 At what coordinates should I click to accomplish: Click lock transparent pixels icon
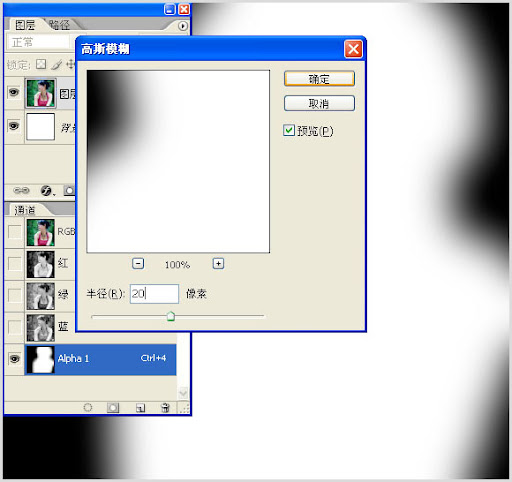click(x=41, y=64)
